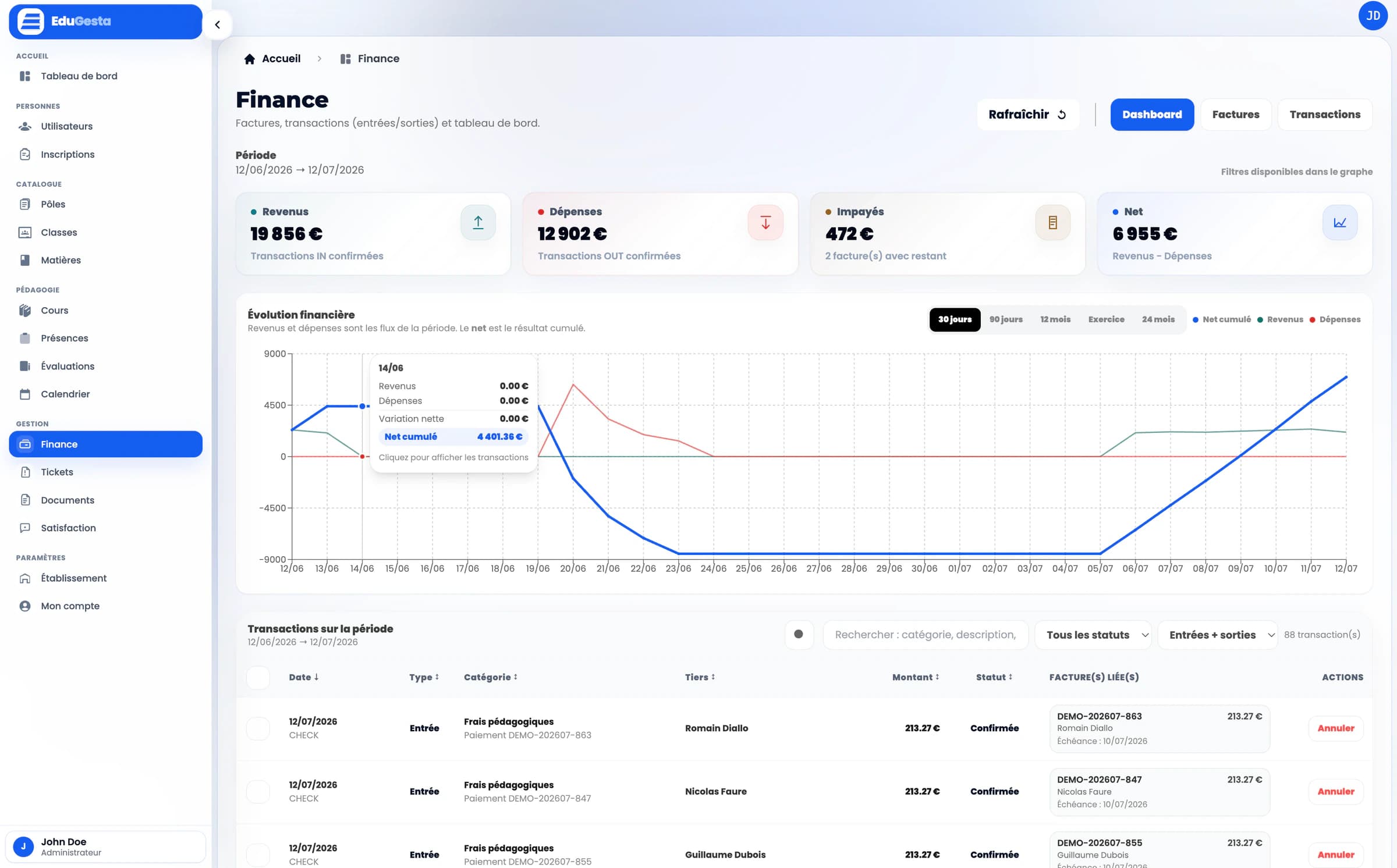Screen dimensions: 1397x868
Task: Collapse the sidebar with the chevron button
Action: [x=217, y=24]
